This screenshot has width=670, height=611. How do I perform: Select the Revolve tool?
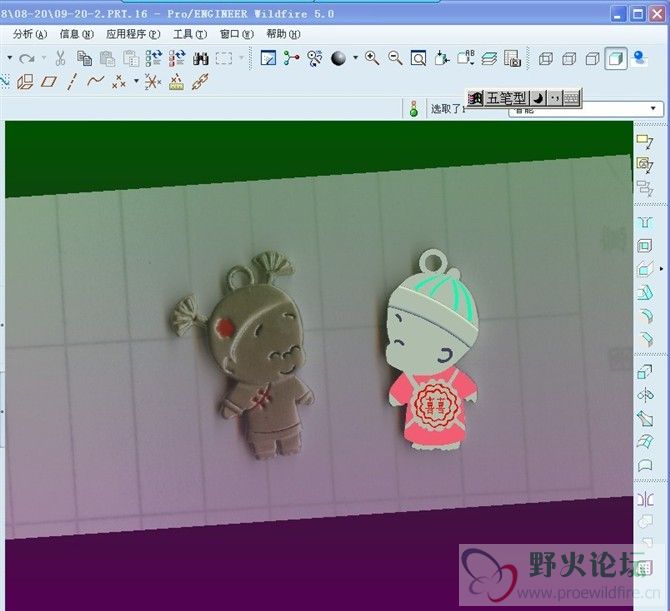point(645,395)
